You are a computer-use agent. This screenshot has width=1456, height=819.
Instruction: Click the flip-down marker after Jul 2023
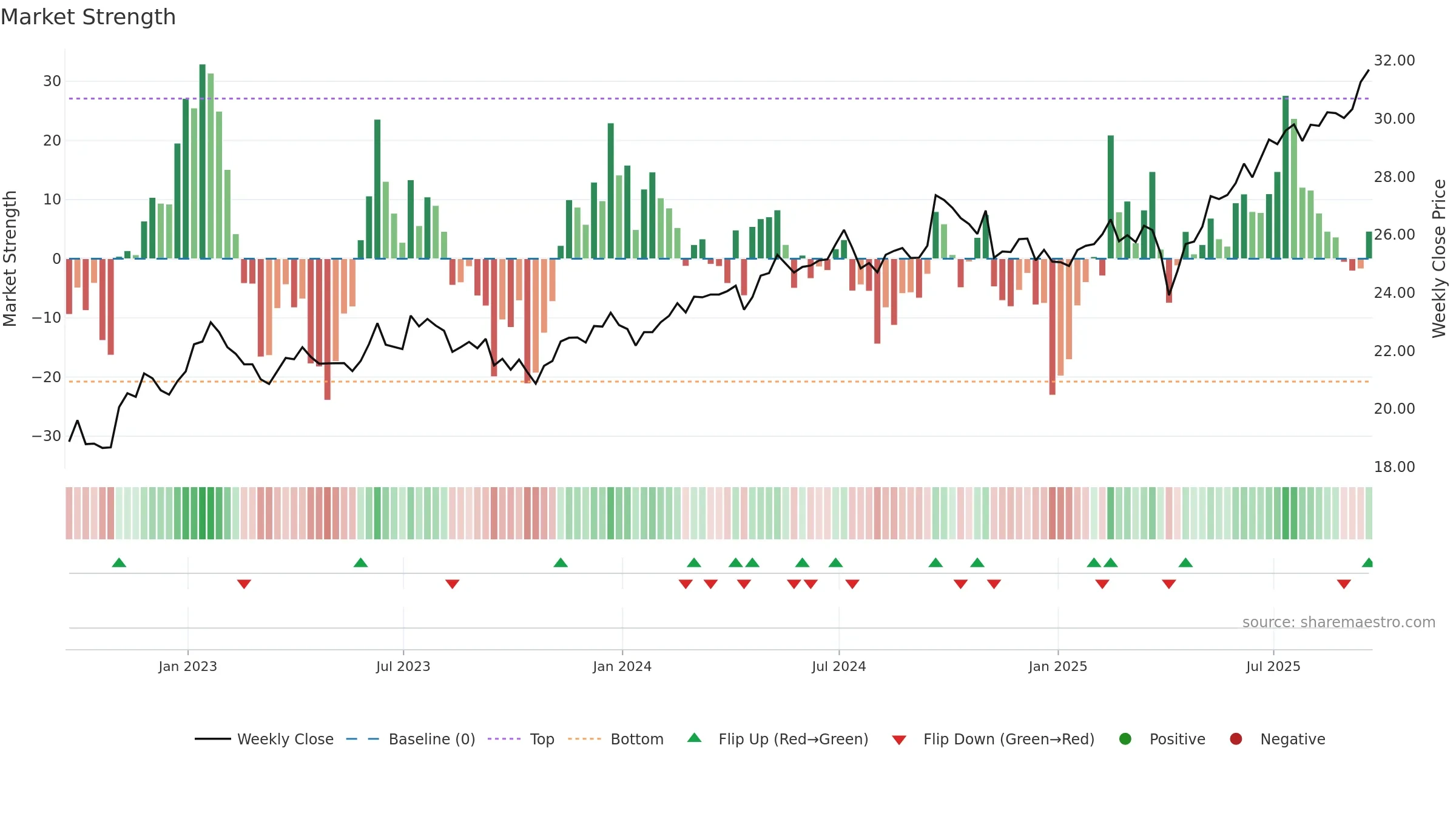coord(452,584)
